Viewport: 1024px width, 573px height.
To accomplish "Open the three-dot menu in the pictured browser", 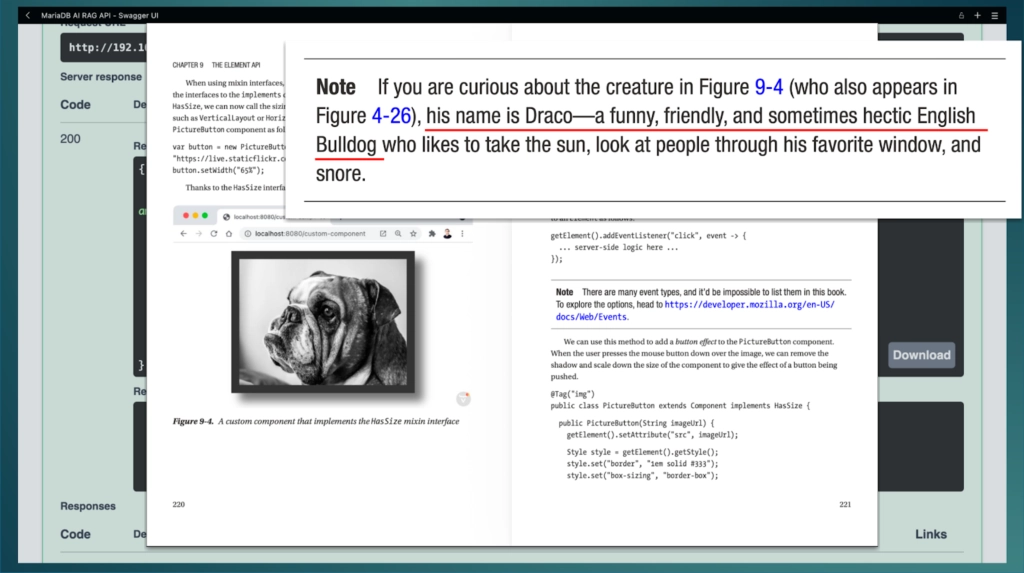I will point(462,233).
